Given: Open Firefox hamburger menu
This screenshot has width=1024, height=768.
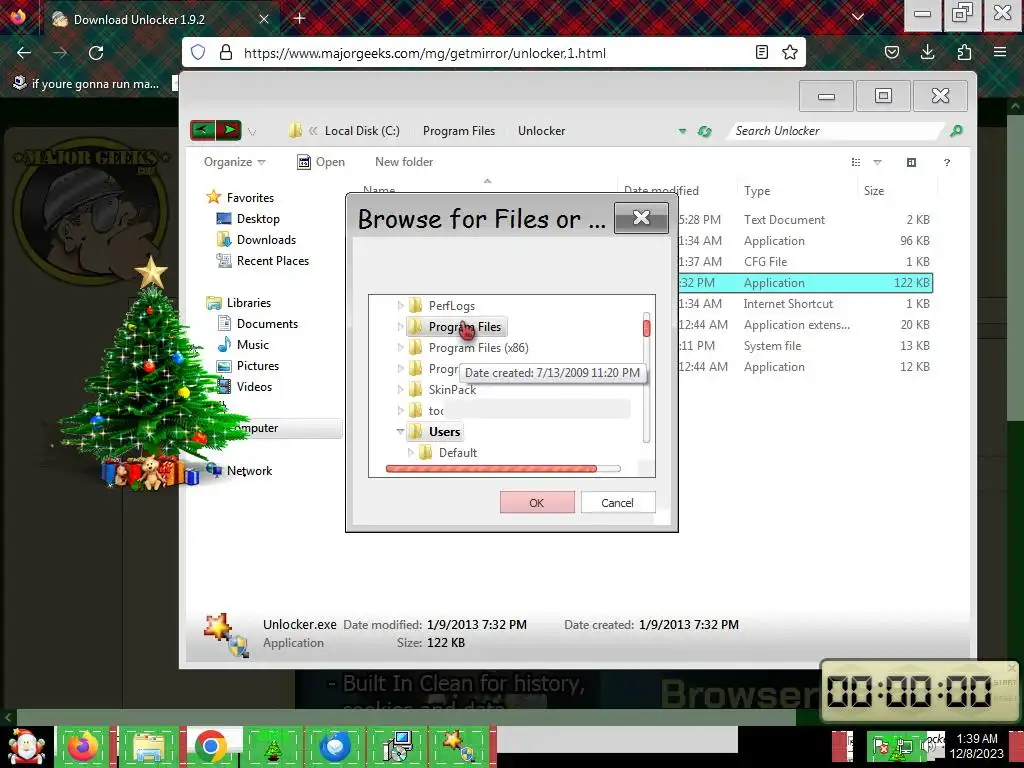Looking at the screenshot, I should (x=1000, y=52).
